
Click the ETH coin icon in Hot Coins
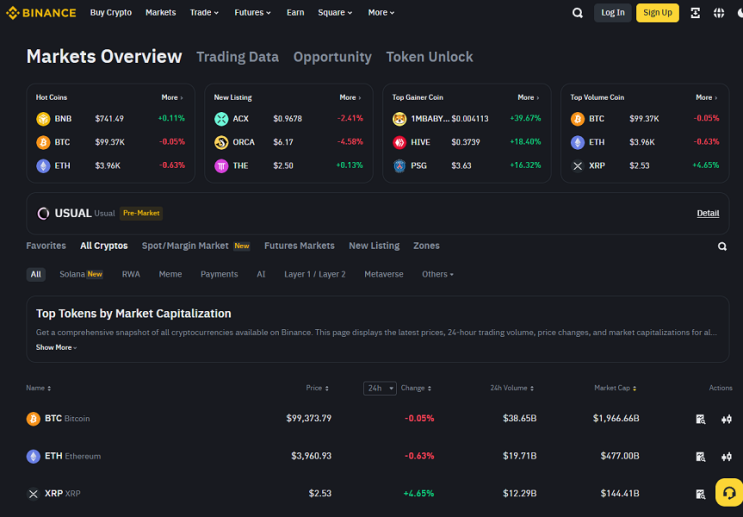tap(43, 166)
